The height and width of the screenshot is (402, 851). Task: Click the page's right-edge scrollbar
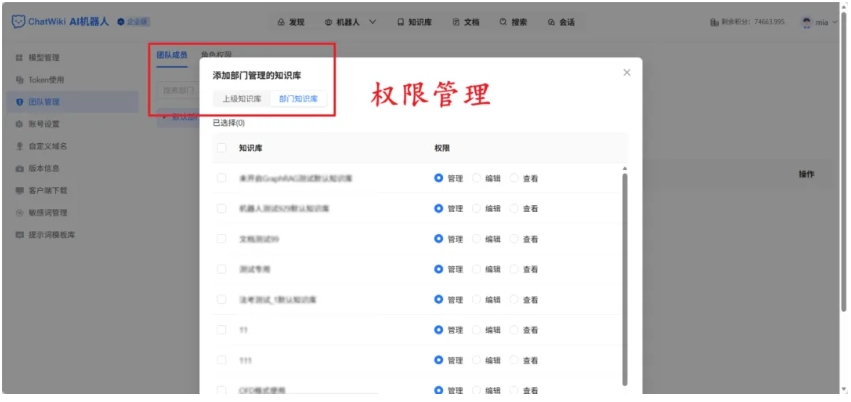pyautogui.click(x=843, y=163)
